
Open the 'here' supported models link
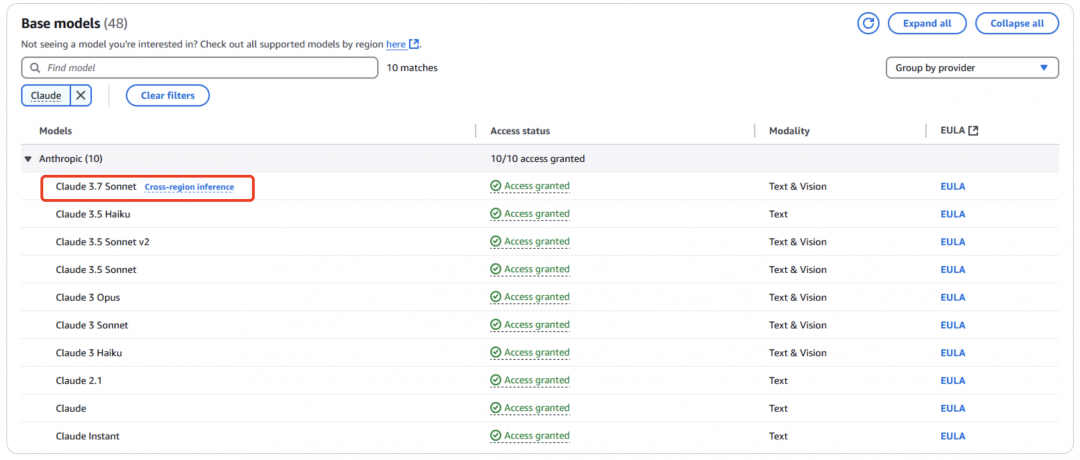396,44
